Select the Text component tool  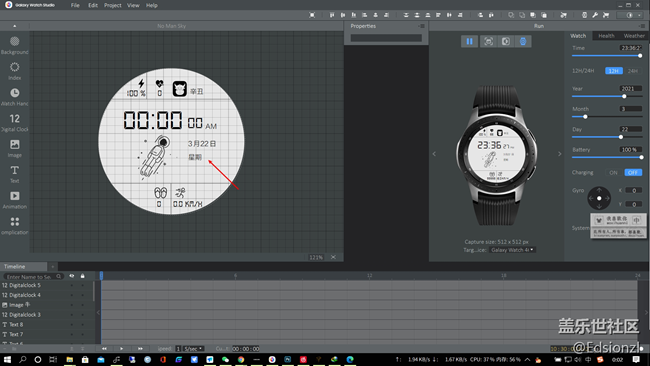point(15,174)
